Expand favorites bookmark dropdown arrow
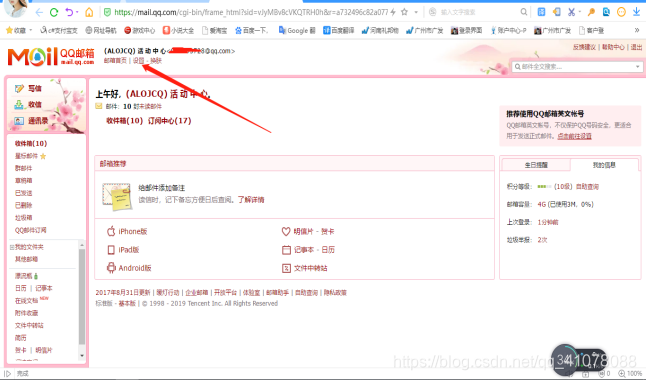 click(x=30, y=30)
